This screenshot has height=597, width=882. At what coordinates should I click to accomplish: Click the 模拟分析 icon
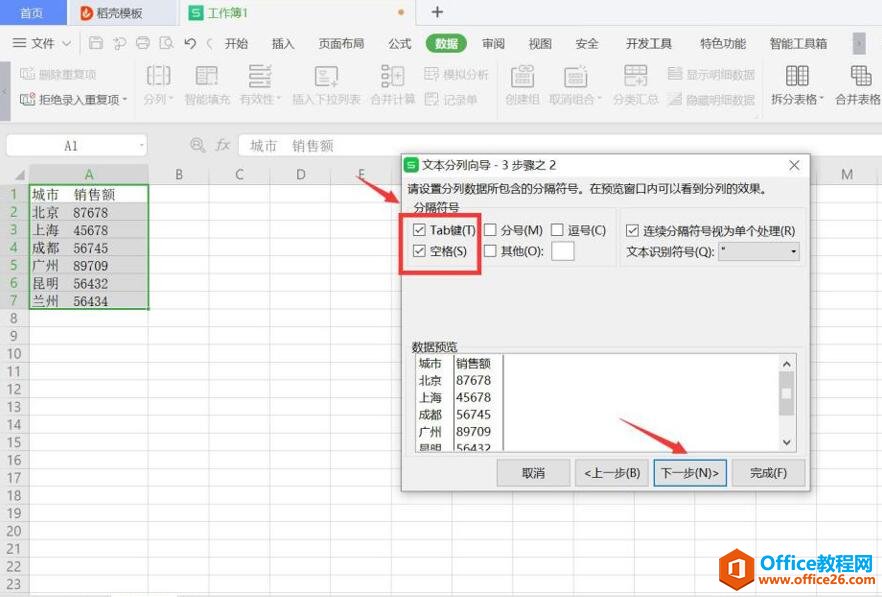(x=431, y=74)
